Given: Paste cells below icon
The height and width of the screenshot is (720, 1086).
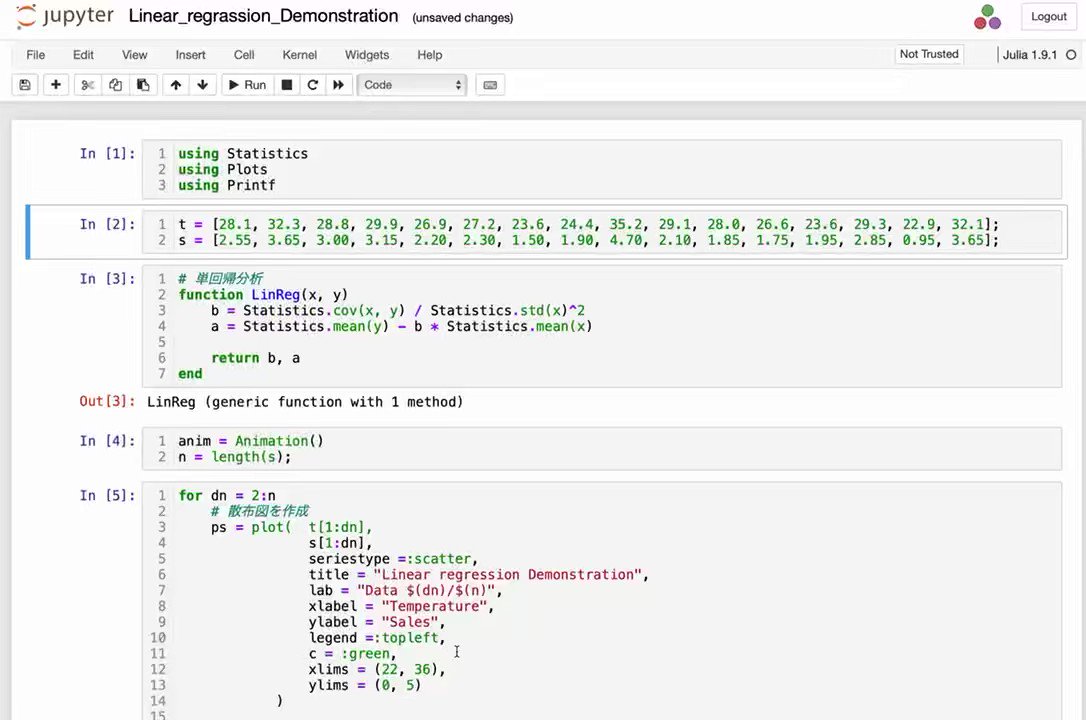Looking at the screenshot, I should click(143, 84).
